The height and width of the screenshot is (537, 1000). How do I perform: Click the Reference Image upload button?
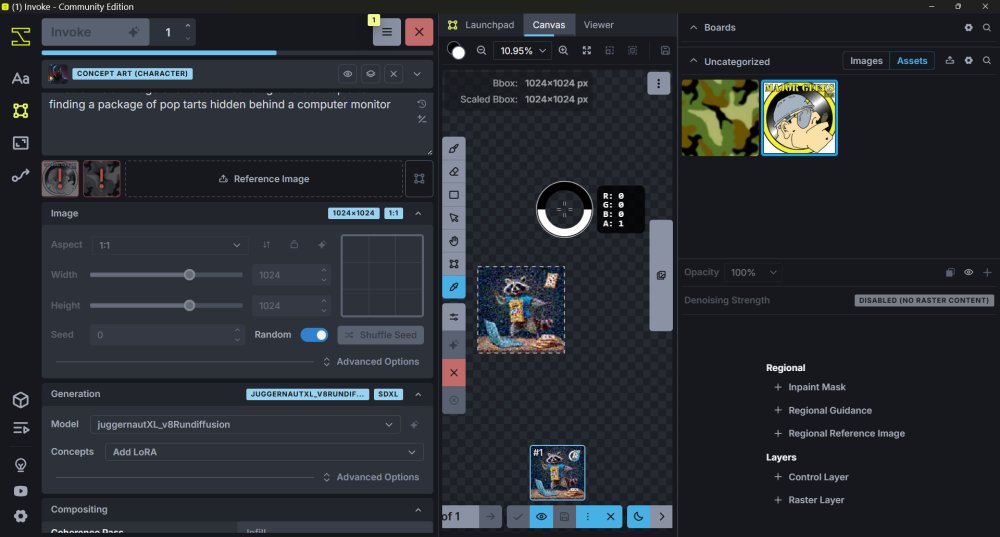coord(264,179)
